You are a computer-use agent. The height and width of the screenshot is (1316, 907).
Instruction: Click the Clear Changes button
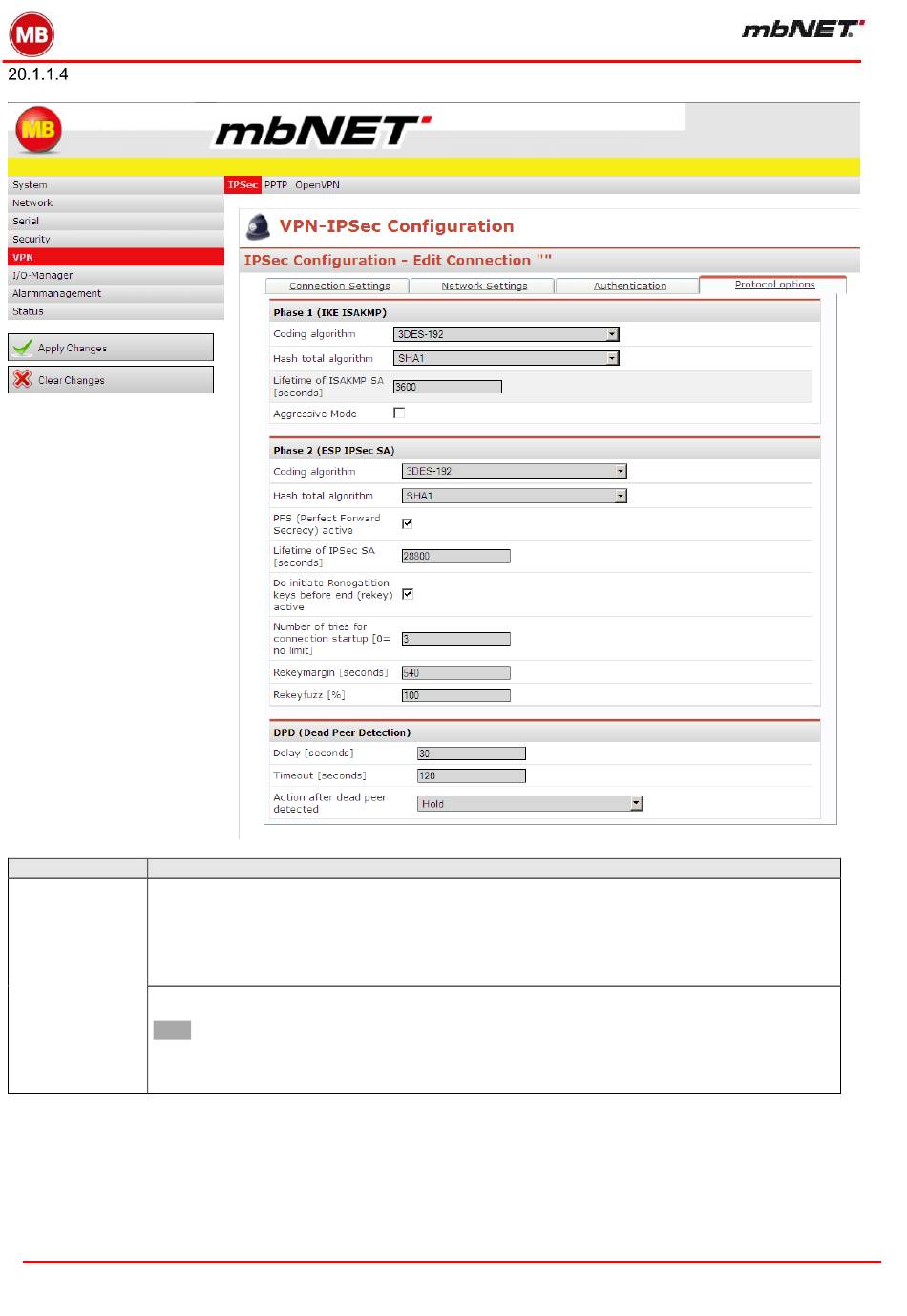click(x=111, y=380)
